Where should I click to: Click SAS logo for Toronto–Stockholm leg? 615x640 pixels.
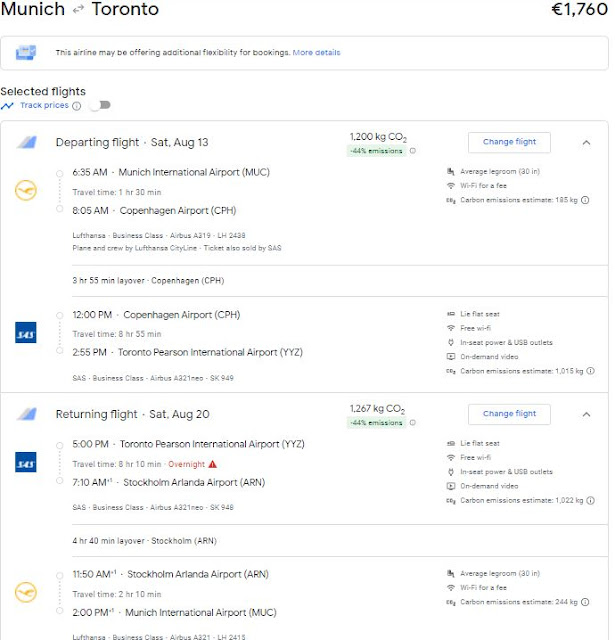click(x=26, y=462)
